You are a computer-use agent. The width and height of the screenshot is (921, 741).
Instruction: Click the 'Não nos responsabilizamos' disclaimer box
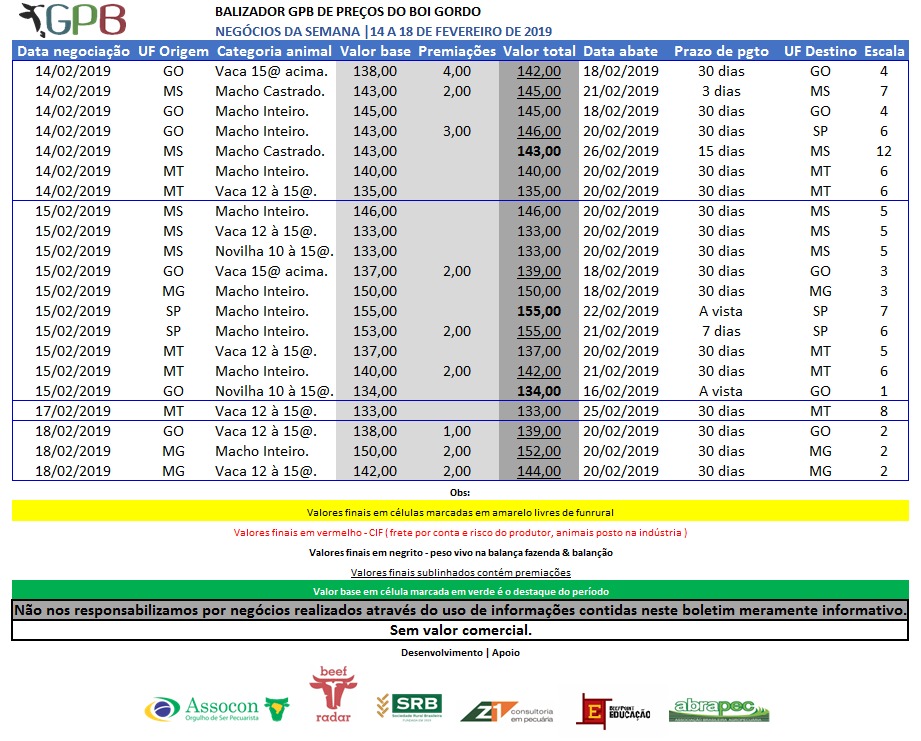(x=460, y=610)
